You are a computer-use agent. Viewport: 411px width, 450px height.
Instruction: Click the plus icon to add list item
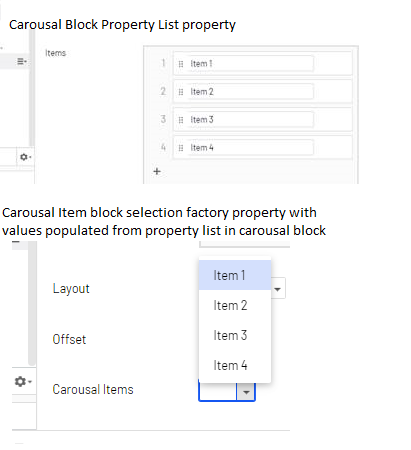pyautogui.click(x=157, y=171)
